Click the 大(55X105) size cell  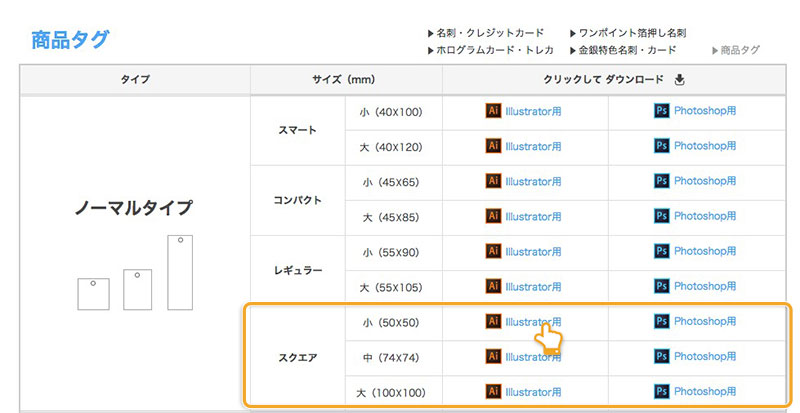pos(393,287)
